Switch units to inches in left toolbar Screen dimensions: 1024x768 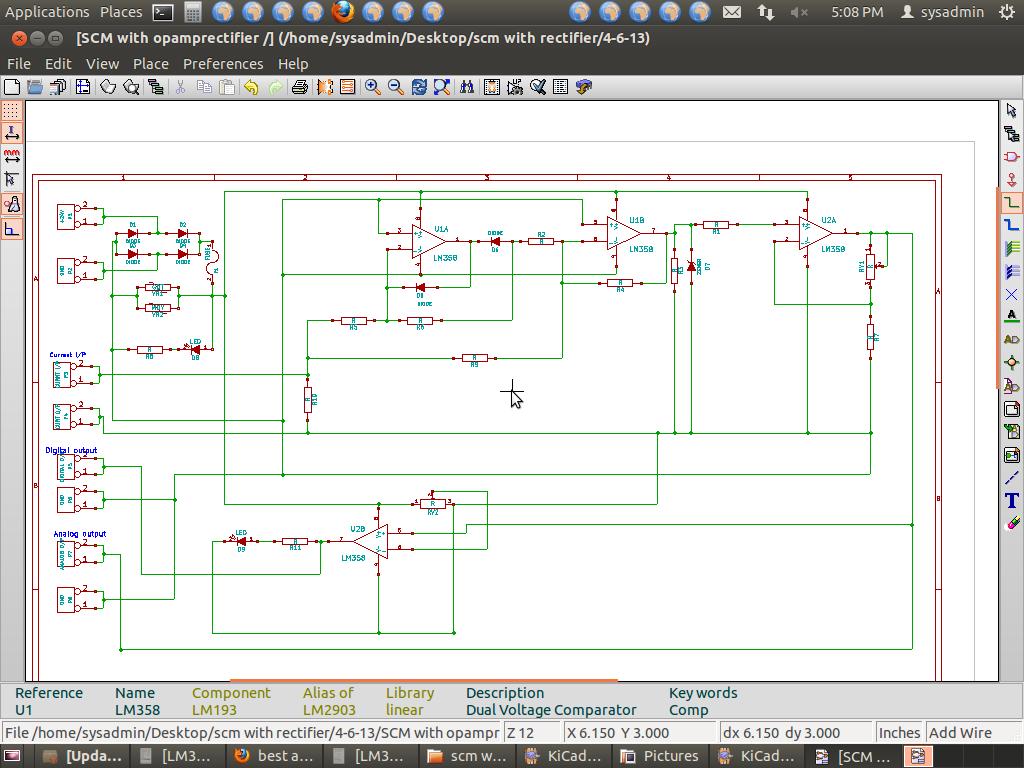[11, 134]
